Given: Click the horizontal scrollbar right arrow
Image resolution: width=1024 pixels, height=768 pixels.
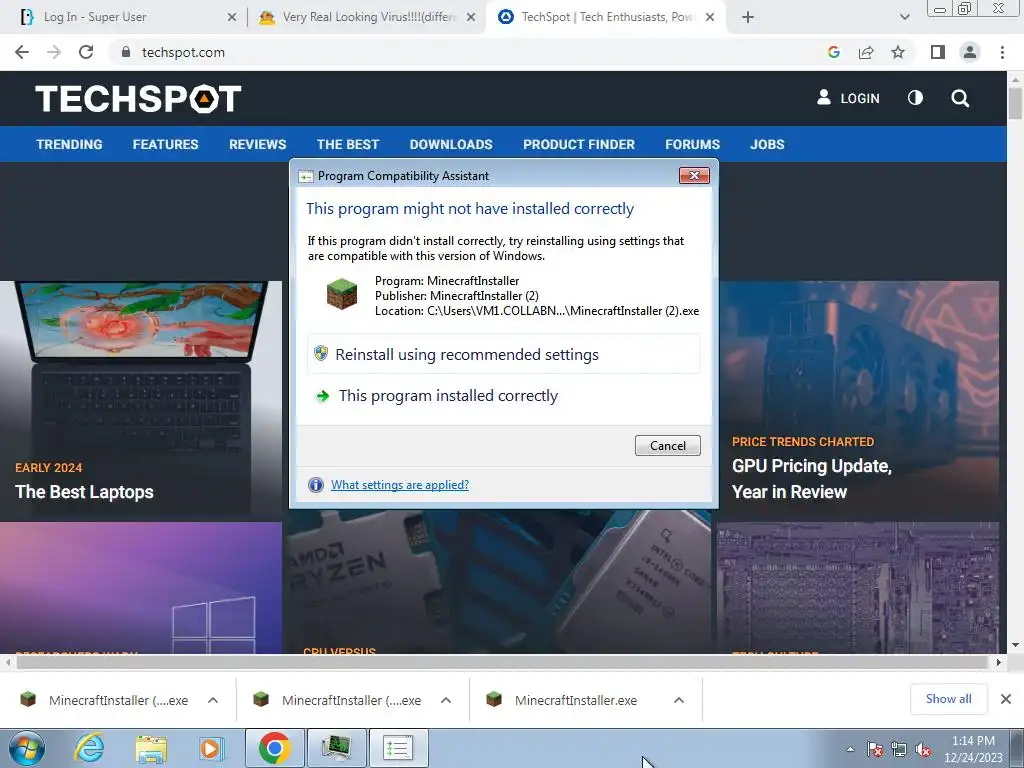Looking at the screenshot, I should pyautogui.click(x=999, y=662).
